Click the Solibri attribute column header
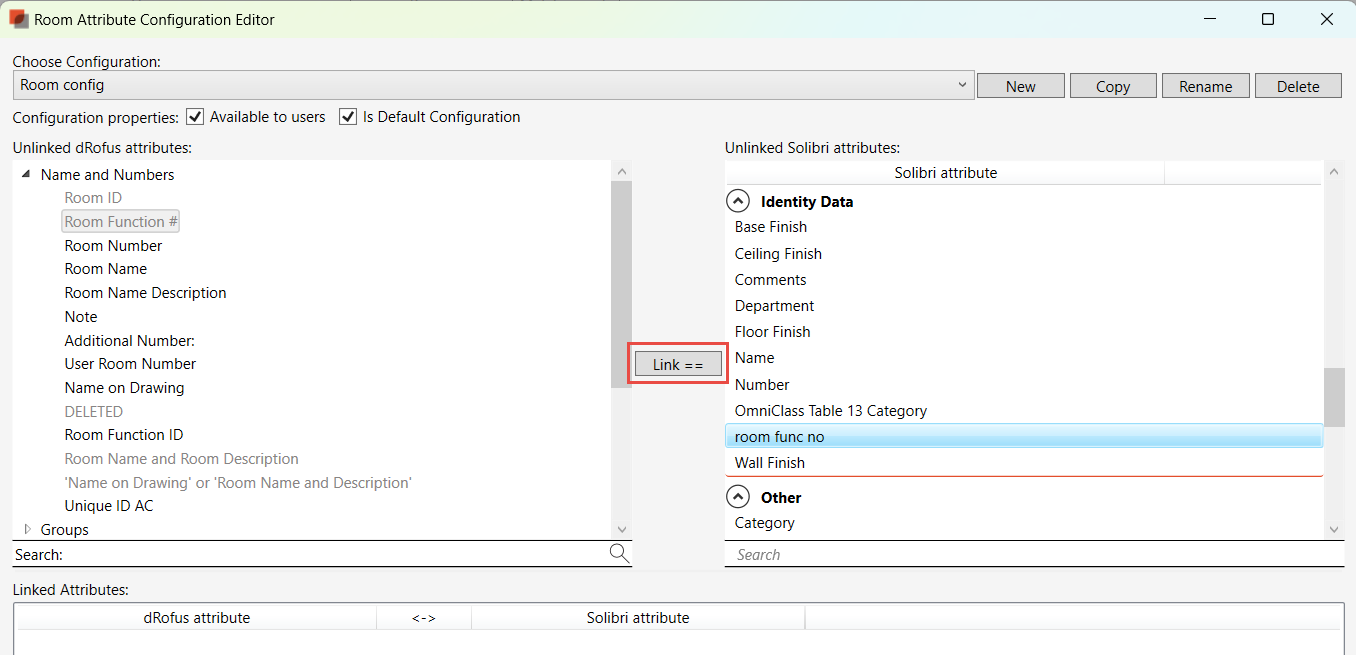Image resolution: width=1356 pixels, height=655 pixels. 945,173
